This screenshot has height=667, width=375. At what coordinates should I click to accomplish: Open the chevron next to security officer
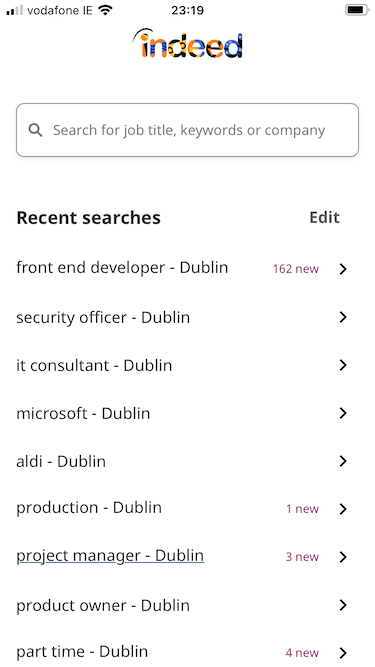click(343, 317)
